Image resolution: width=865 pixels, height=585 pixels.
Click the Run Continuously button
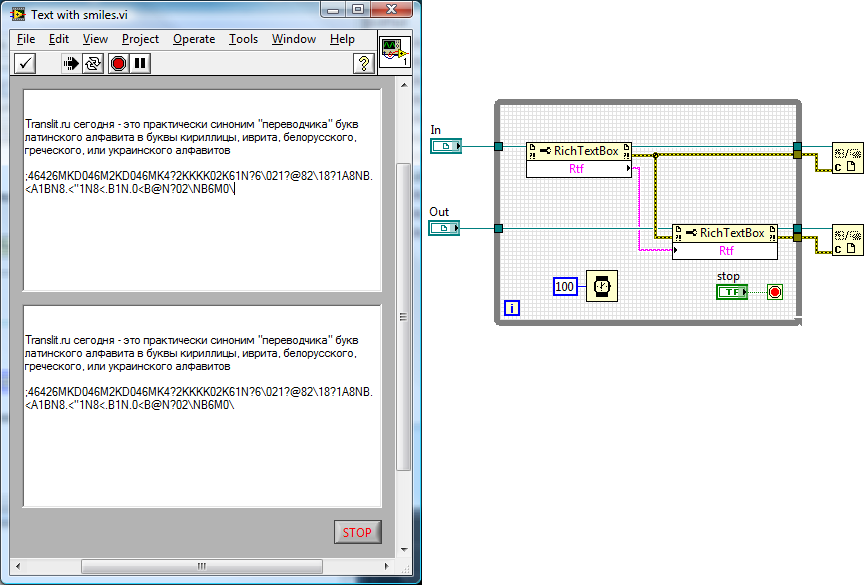tap(93, 64)
